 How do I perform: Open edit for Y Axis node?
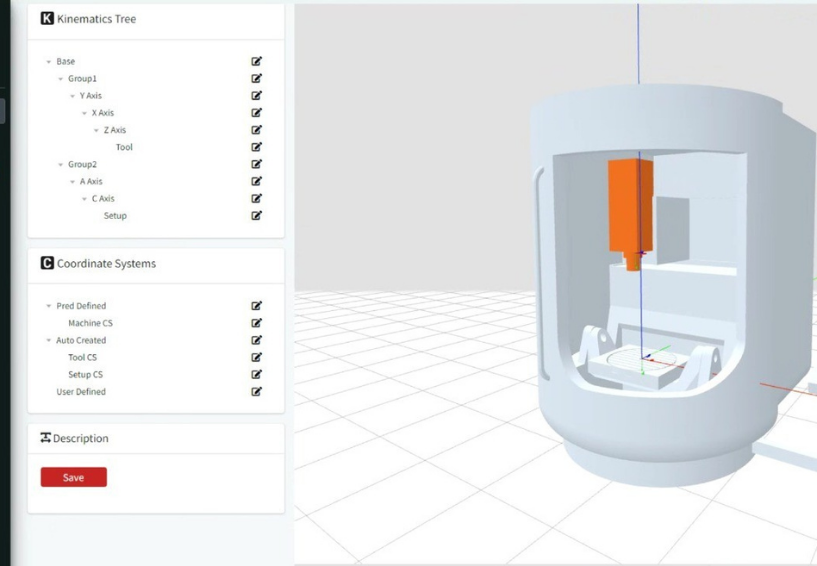[x=257, y=96]
